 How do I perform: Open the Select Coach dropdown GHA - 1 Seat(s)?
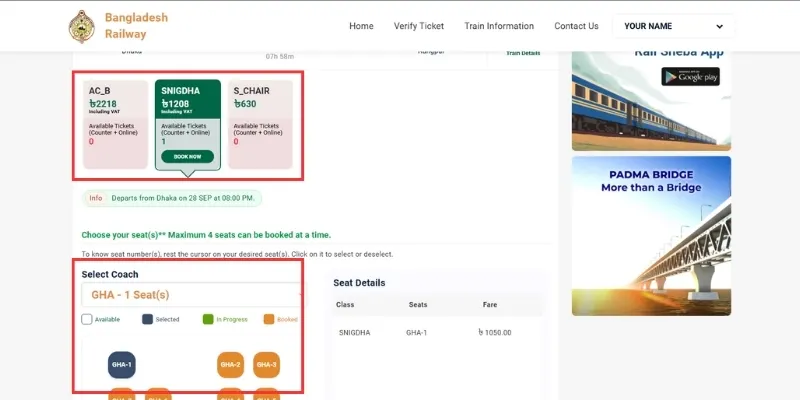[192, 295]
